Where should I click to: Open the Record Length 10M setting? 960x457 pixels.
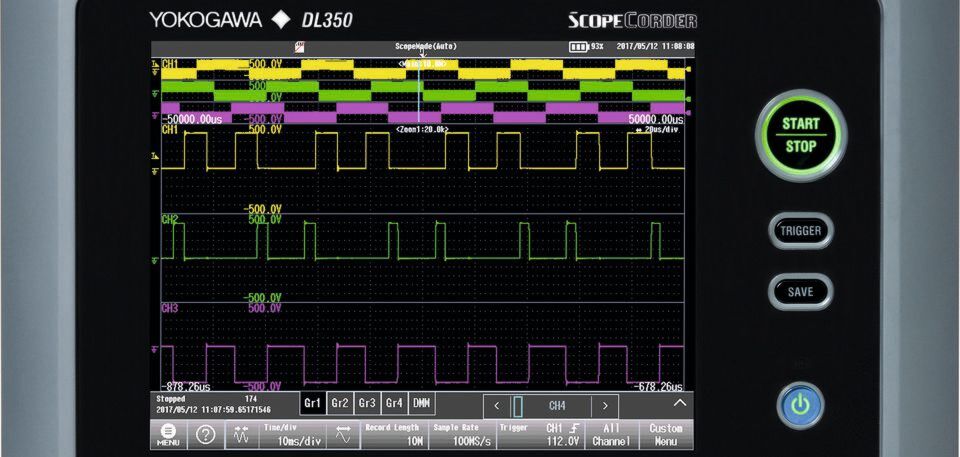pos(394,434)
